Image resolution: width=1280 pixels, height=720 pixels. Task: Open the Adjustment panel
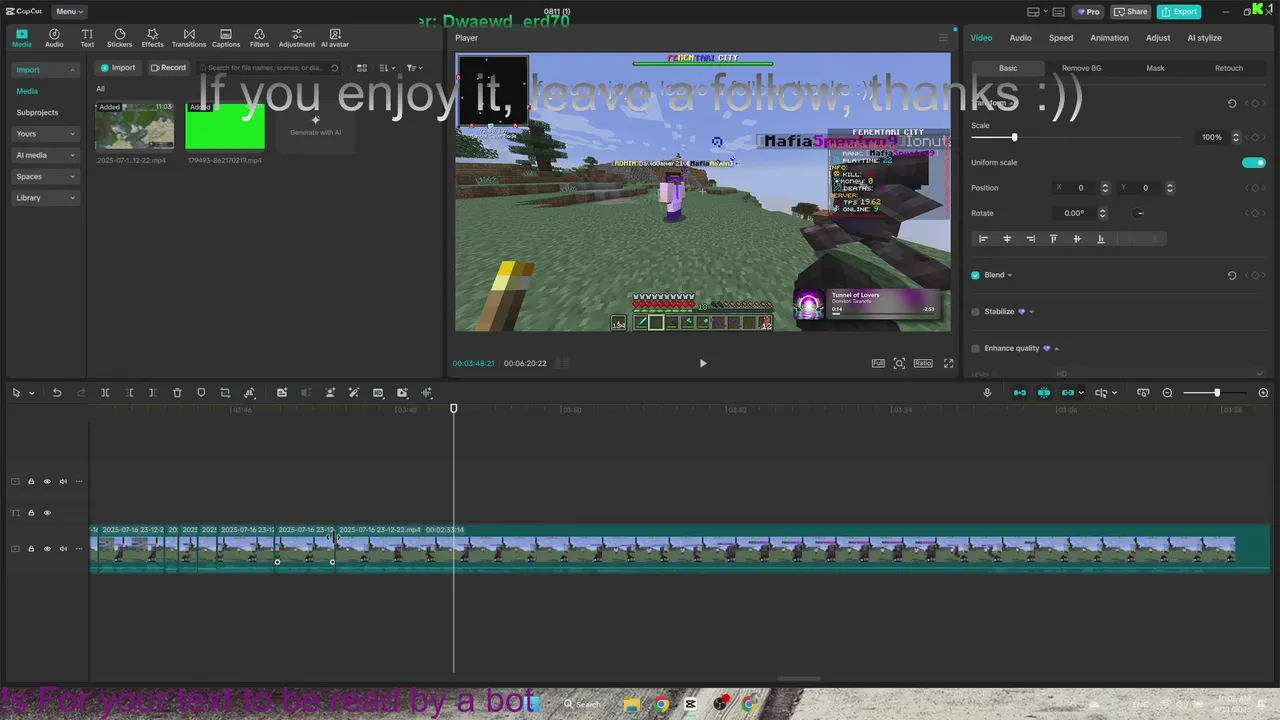(x=296, y=38)
